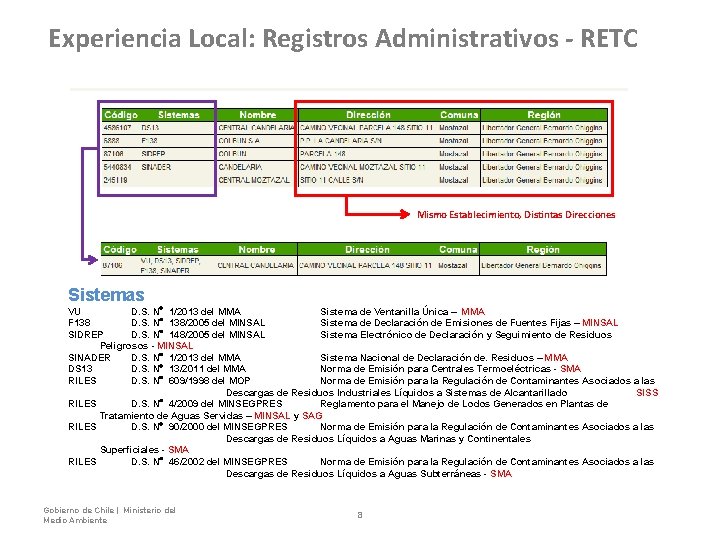Select 'Código' header in the single-row table
720x540 pixels.
pyautogui.click(x=120, y=249)
